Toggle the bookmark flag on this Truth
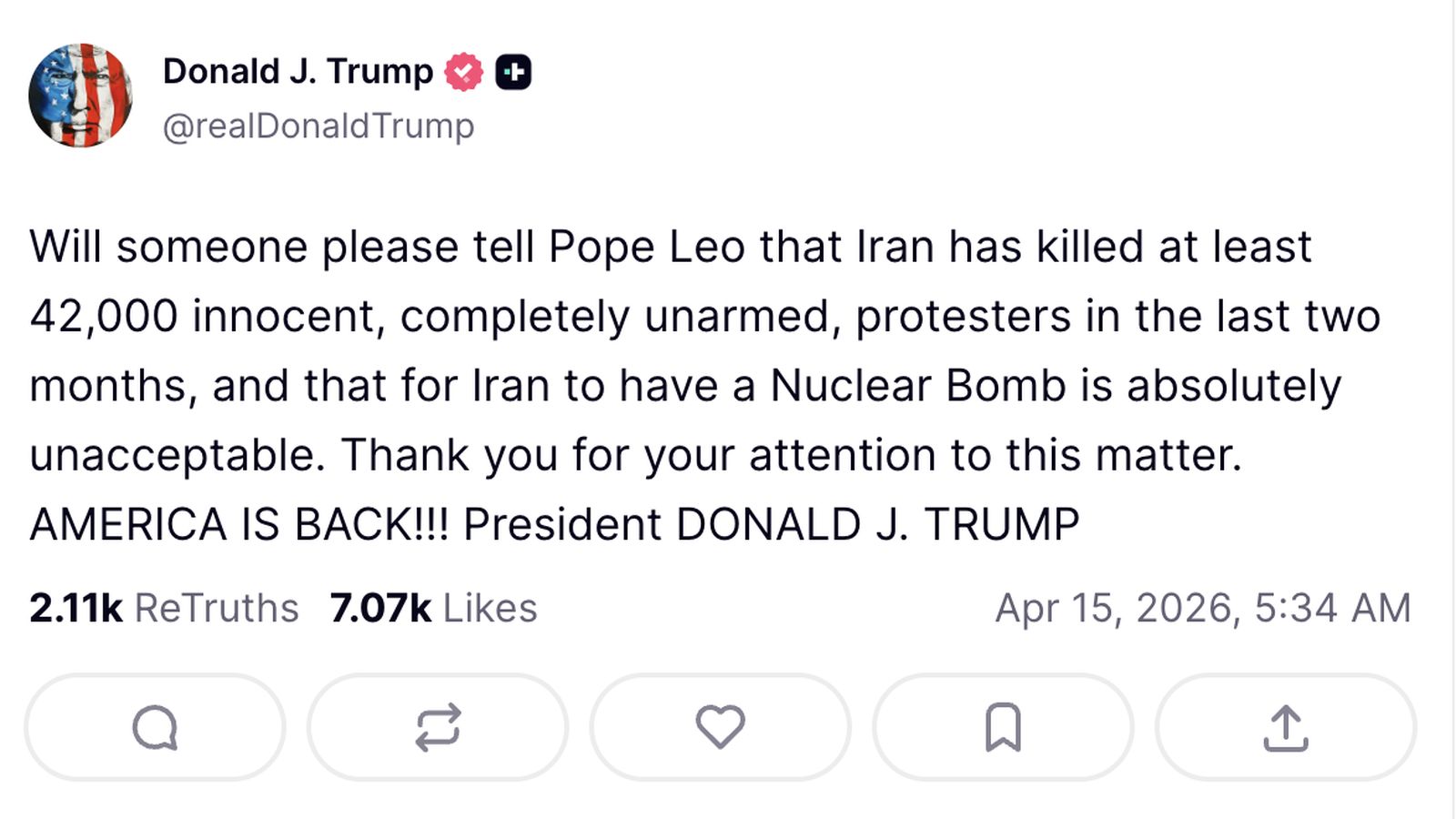The image size is (1456, 819). coord(1002,726)
